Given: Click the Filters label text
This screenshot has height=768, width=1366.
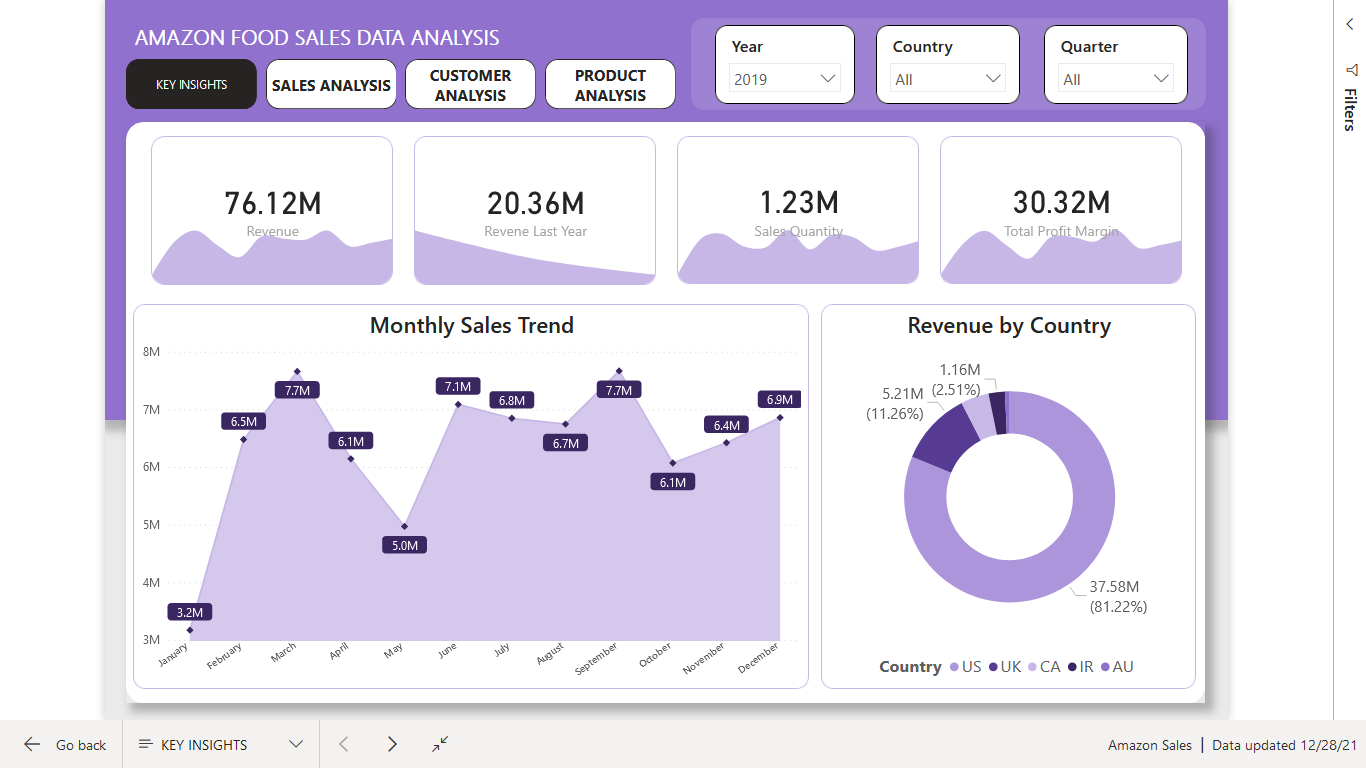Looking at the screenshot, I should click(x=1351, y=110).
